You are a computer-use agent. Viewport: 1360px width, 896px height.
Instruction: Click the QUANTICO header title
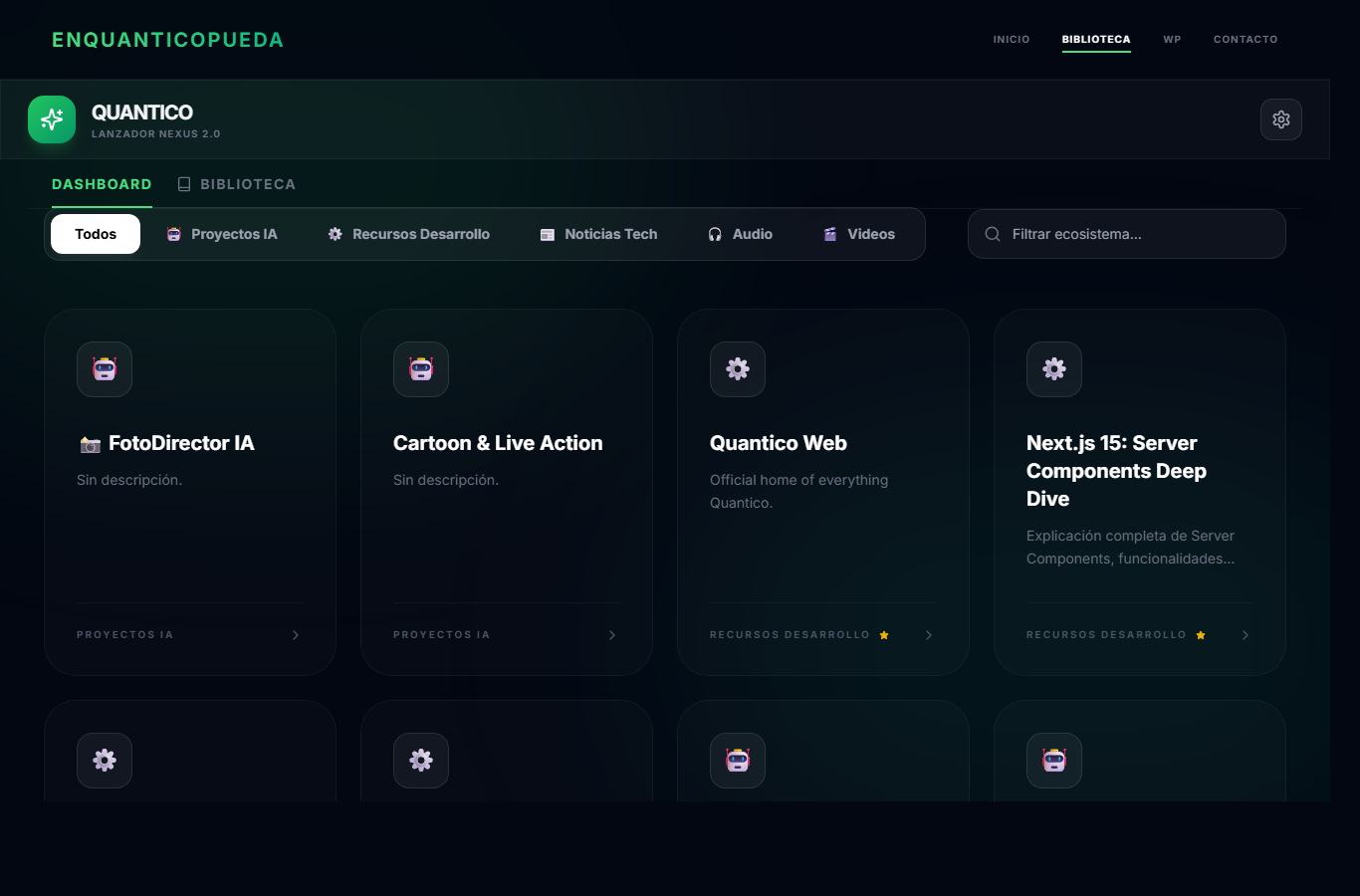coord(142,112)
